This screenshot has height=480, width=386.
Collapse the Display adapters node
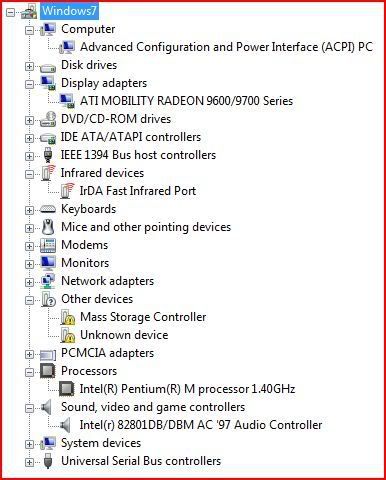tap(29, 84)
